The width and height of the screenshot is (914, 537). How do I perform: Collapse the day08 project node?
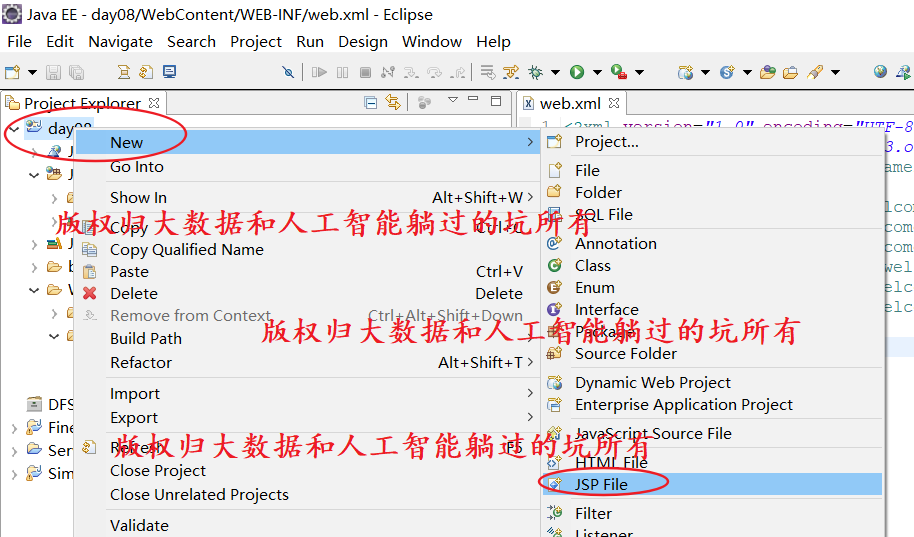pos(14,129)
